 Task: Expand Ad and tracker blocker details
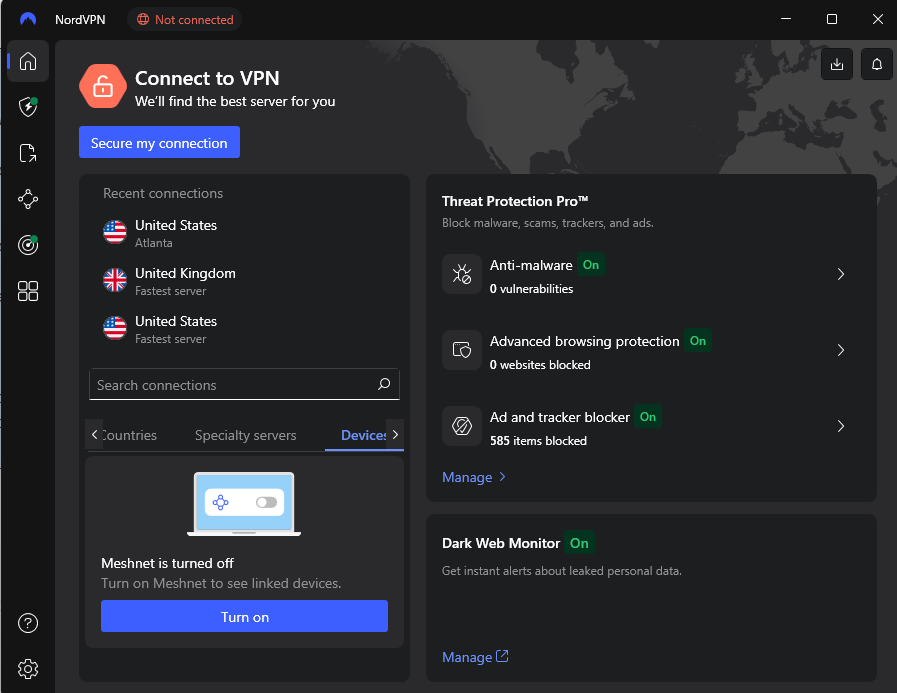click(x=841, y=426)
